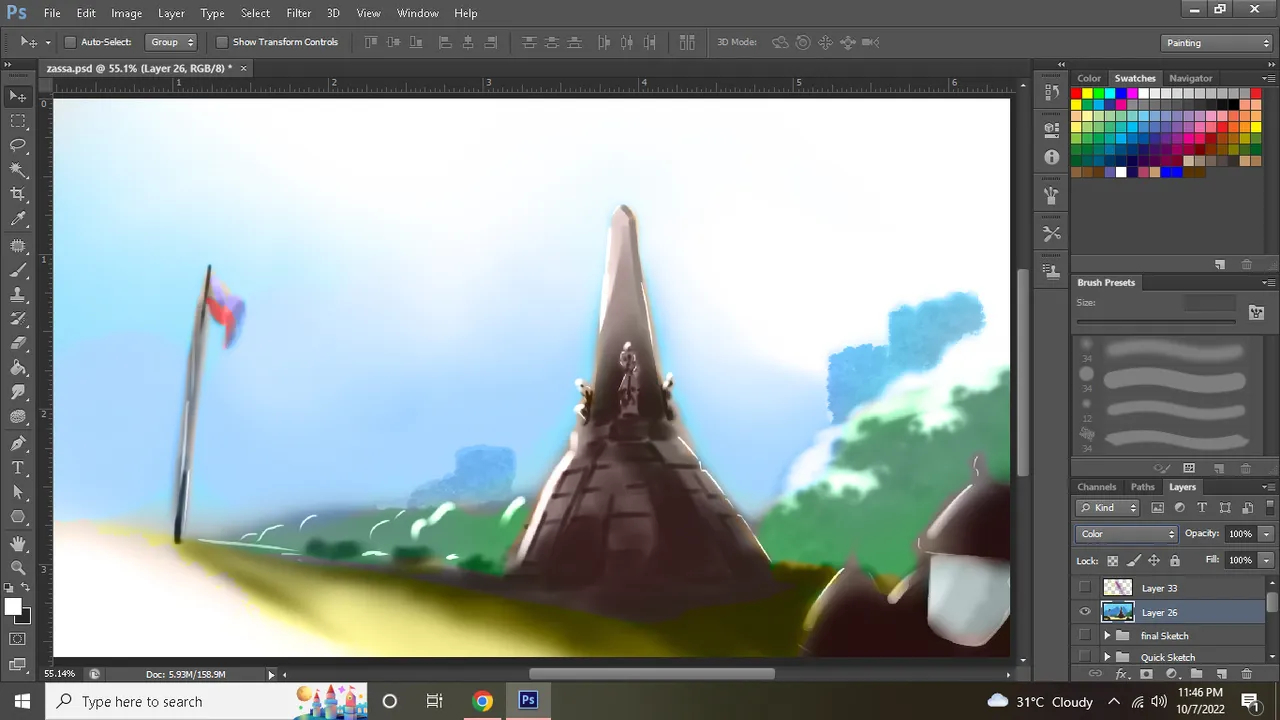Image resolution: width=1280 pixels, height=720 pixels.
Task: Toggle lock all for the layer
Action: 1175,561
